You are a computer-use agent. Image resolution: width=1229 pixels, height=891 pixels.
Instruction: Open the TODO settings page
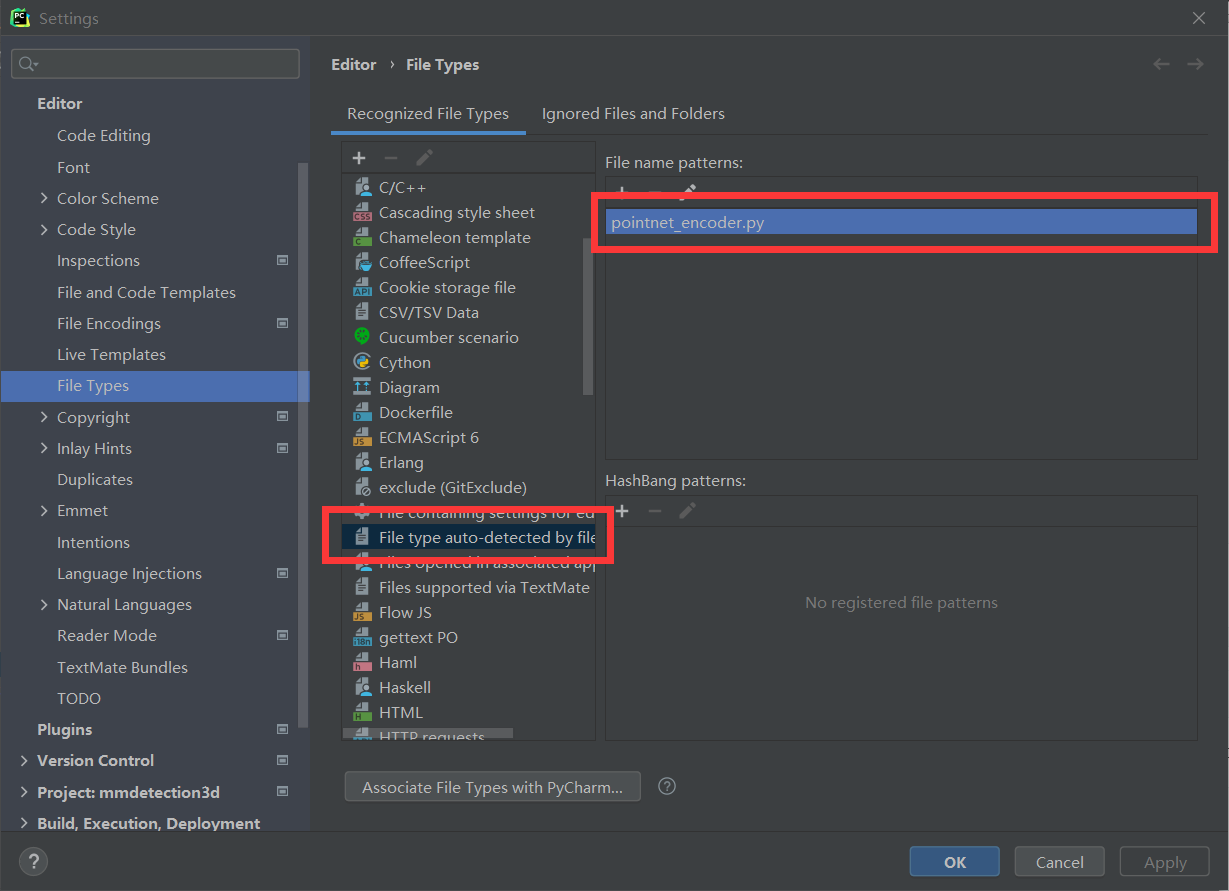79,698
